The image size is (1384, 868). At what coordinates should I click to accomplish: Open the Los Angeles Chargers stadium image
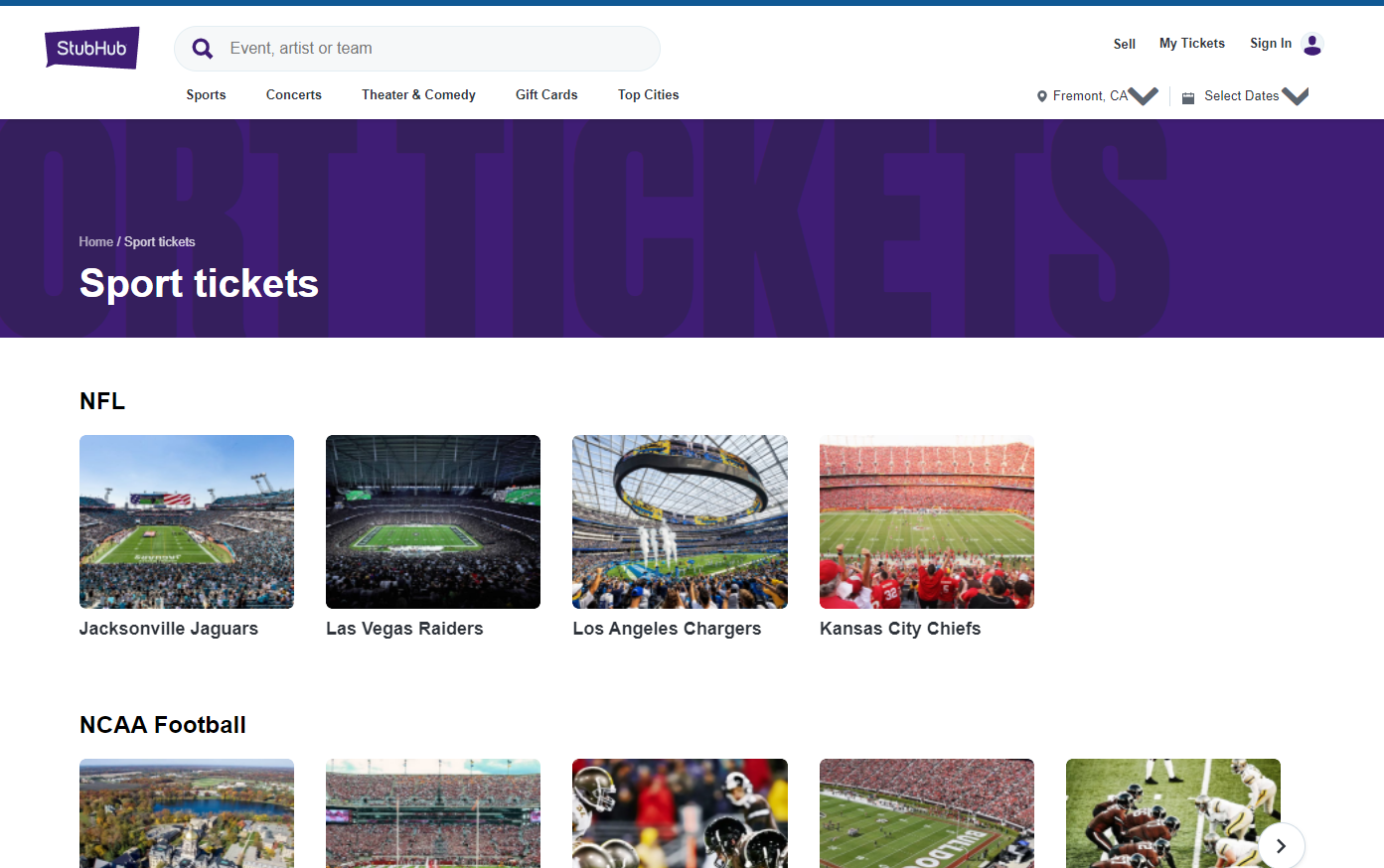coord(680,521)
